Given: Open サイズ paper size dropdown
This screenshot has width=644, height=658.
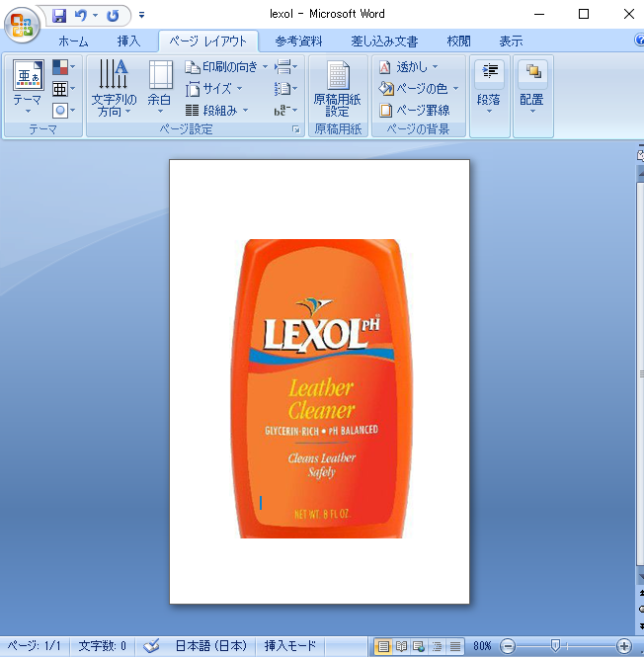Looking at the screenshot, I should click(x=214, y=89).
